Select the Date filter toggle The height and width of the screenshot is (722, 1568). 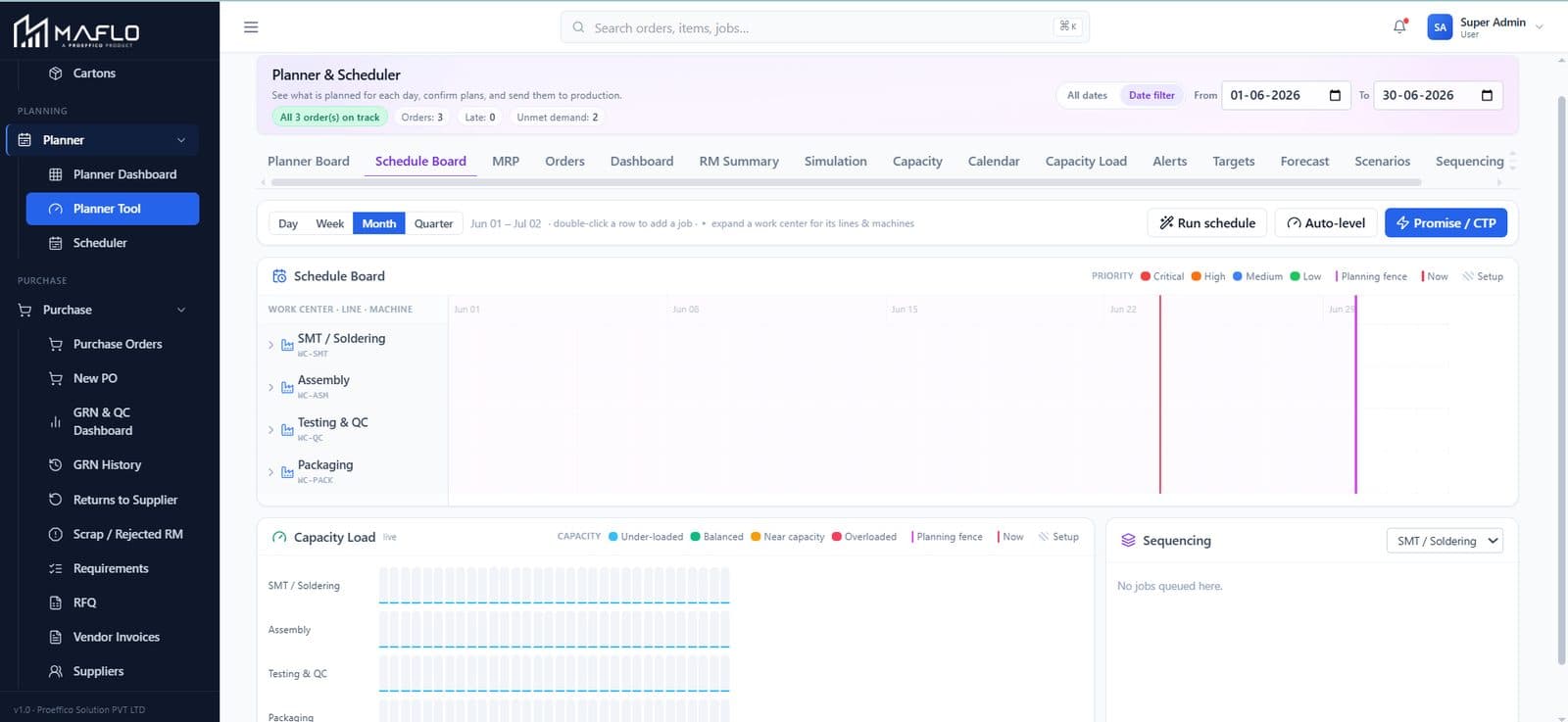click(x=1151, y=95)
